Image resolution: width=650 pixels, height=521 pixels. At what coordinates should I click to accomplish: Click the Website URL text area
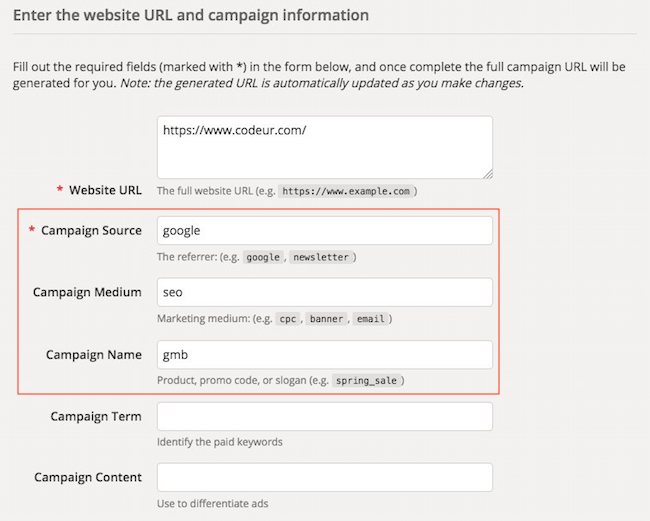pos(325,148)
